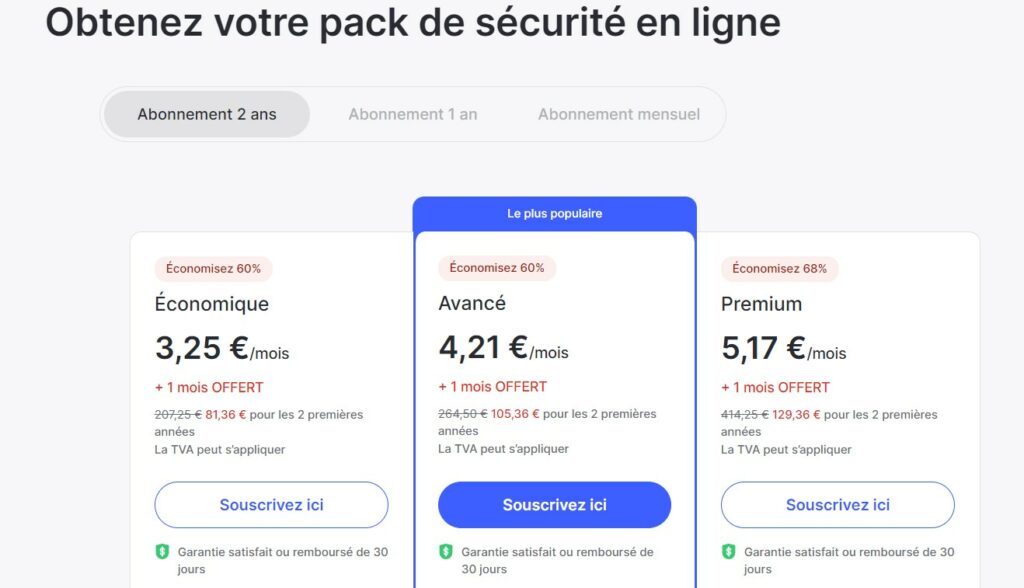This screenshot has height=588, width=1024.
Task: Click the green shield icon under Premium
Action: pos(729,552)
